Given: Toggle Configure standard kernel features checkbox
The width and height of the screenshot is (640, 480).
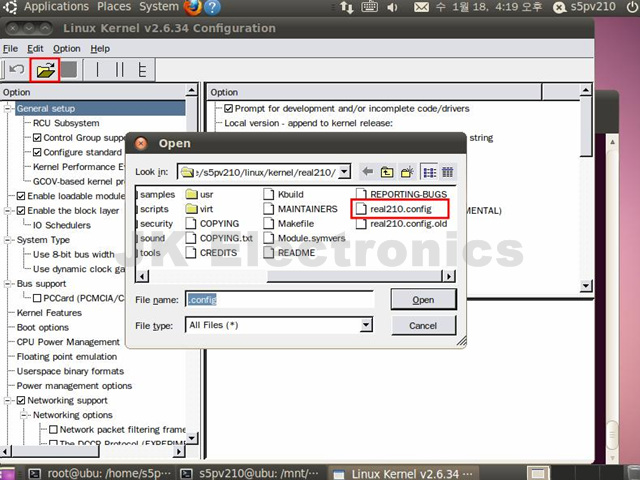Looking at the screenshot, I should click(37, 152).
